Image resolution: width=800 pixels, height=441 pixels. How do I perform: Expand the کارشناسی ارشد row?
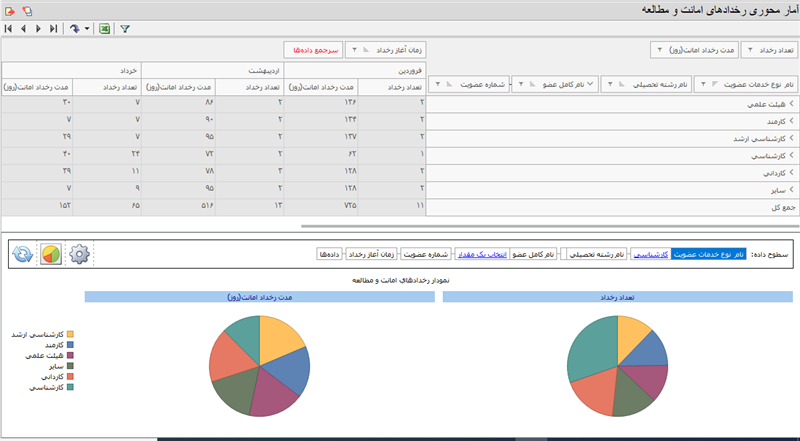(790, 138)
